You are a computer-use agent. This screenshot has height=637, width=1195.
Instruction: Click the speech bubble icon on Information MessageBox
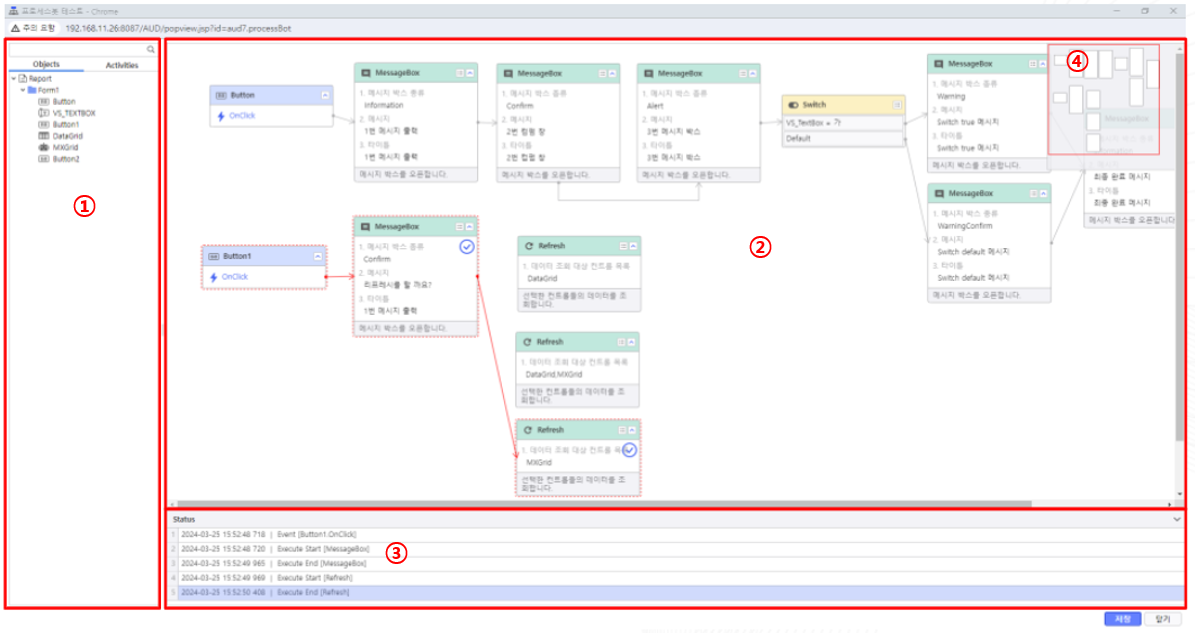pyautogui.click(x=366, y=73)
